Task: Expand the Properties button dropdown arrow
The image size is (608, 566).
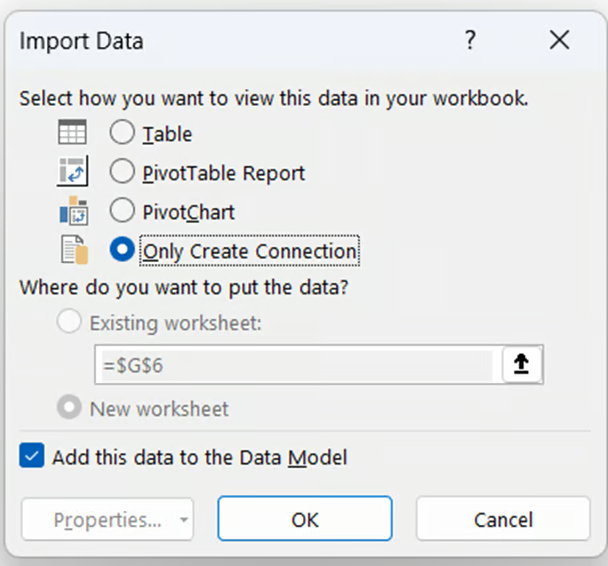Action: pos(183,520)
